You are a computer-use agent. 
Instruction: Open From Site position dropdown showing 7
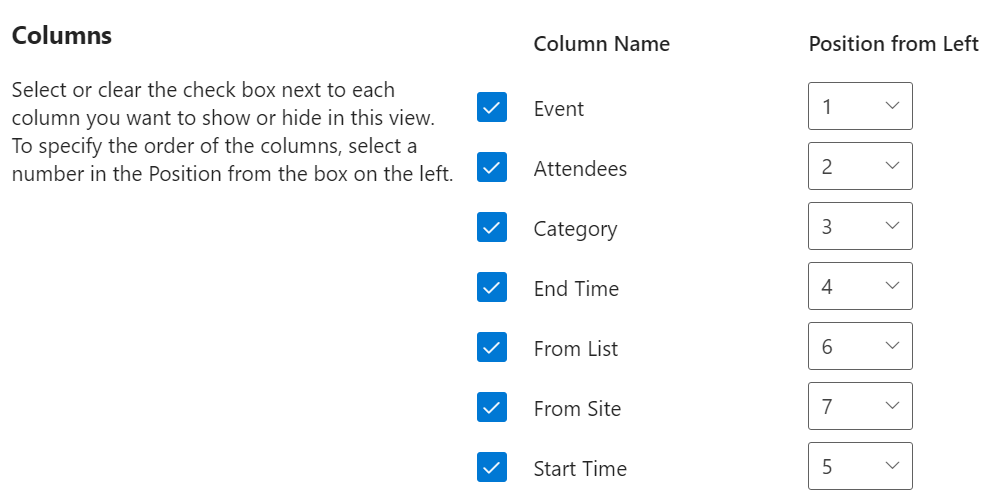tap(860, 406)
